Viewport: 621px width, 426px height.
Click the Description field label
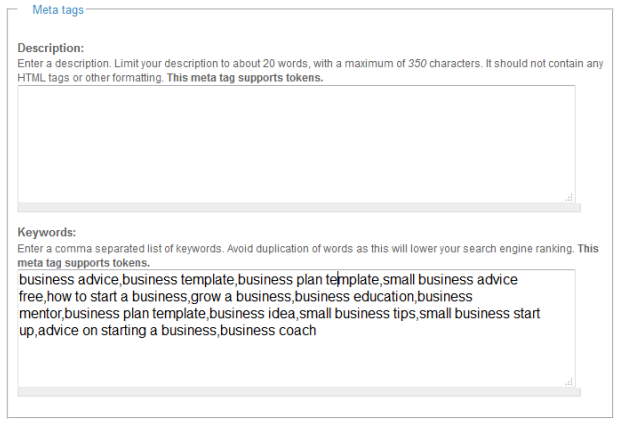click(x=51, y=48)
